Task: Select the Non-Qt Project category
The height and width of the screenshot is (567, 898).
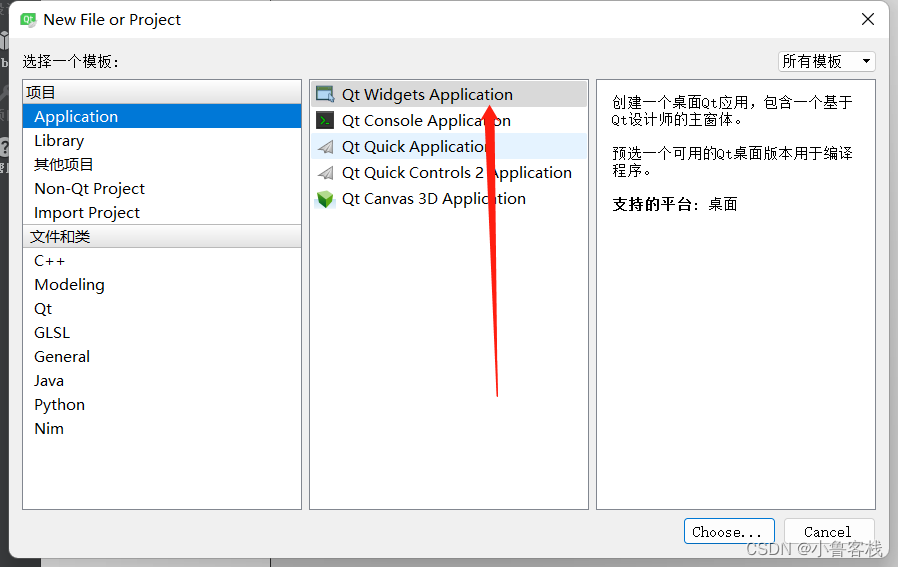Action: click(162, 188)
